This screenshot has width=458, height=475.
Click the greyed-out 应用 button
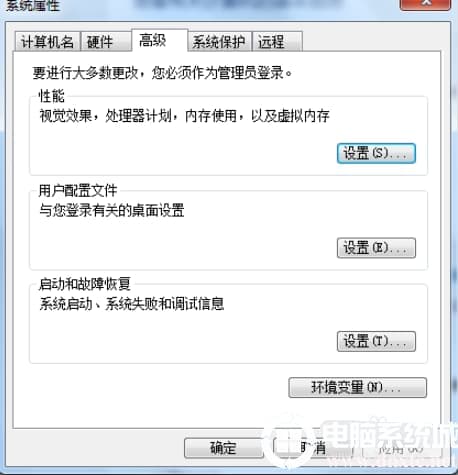pyautogui.click(x=401, y=448)
